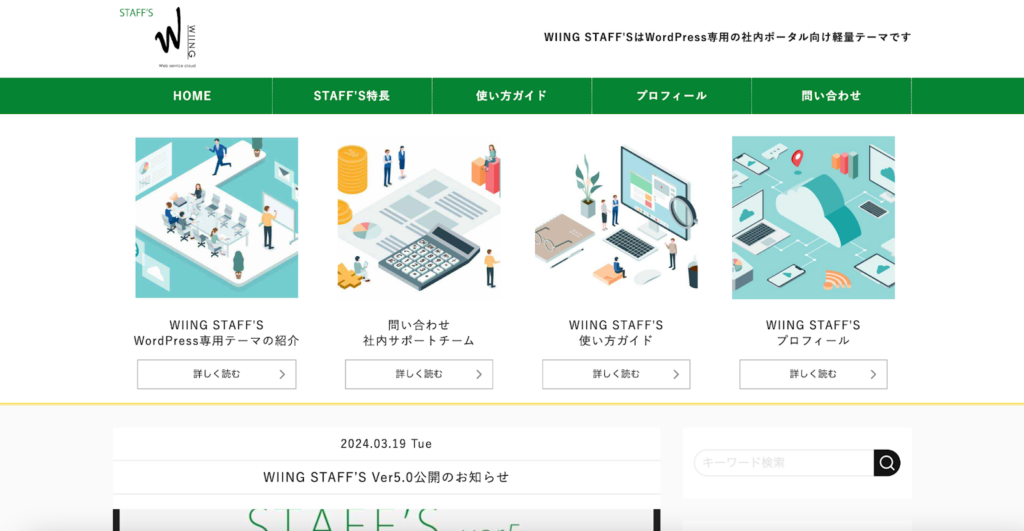Open プロフィール from the navigation bar

pos(671,96)
